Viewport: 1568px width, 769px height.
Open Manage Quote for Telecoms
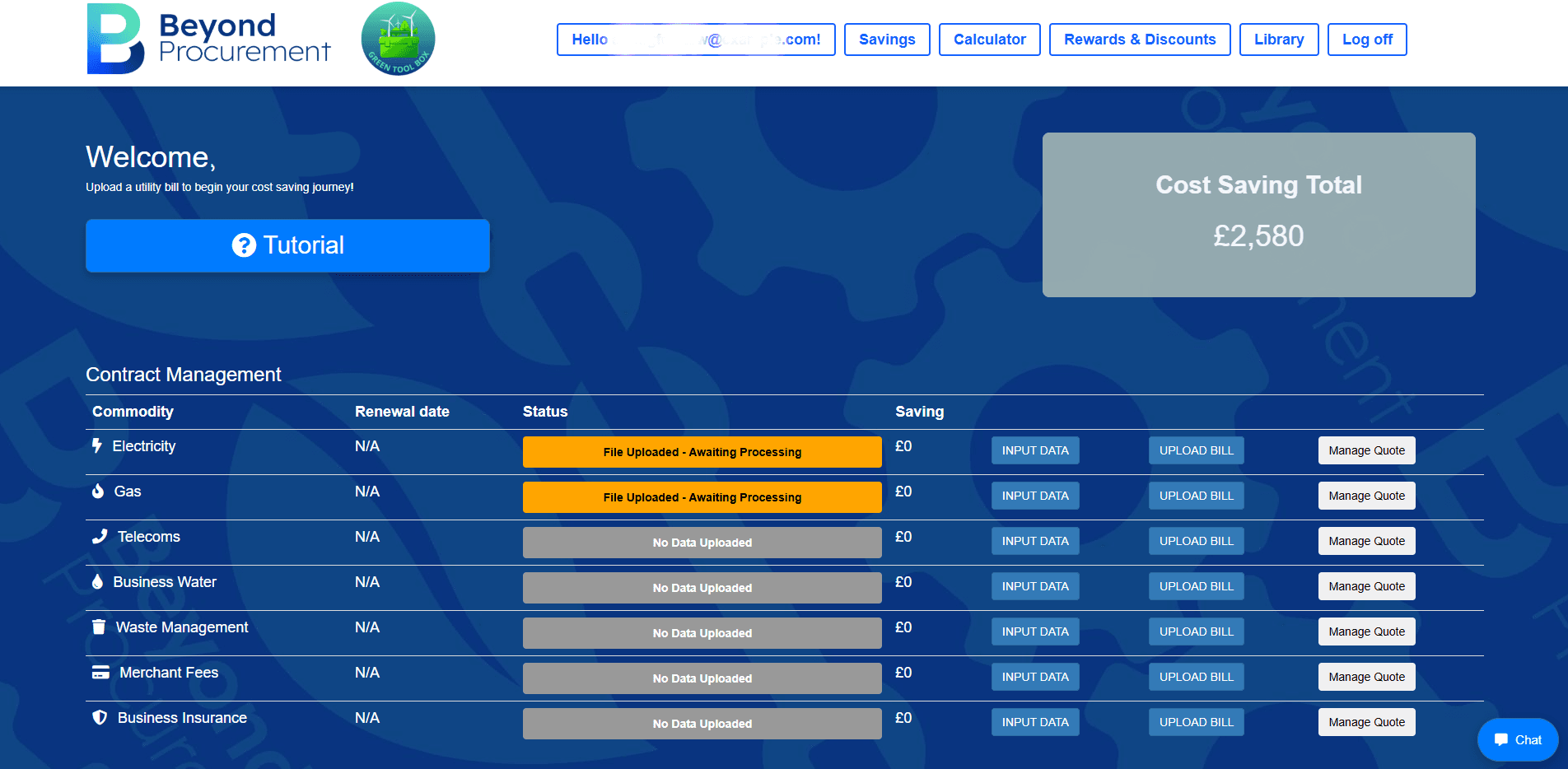[1366, 541]
